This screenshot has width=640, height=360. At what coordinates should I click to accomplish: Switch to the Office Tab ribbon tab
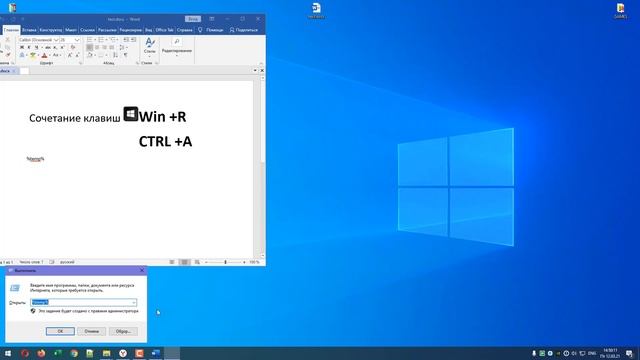coord(164,30)
